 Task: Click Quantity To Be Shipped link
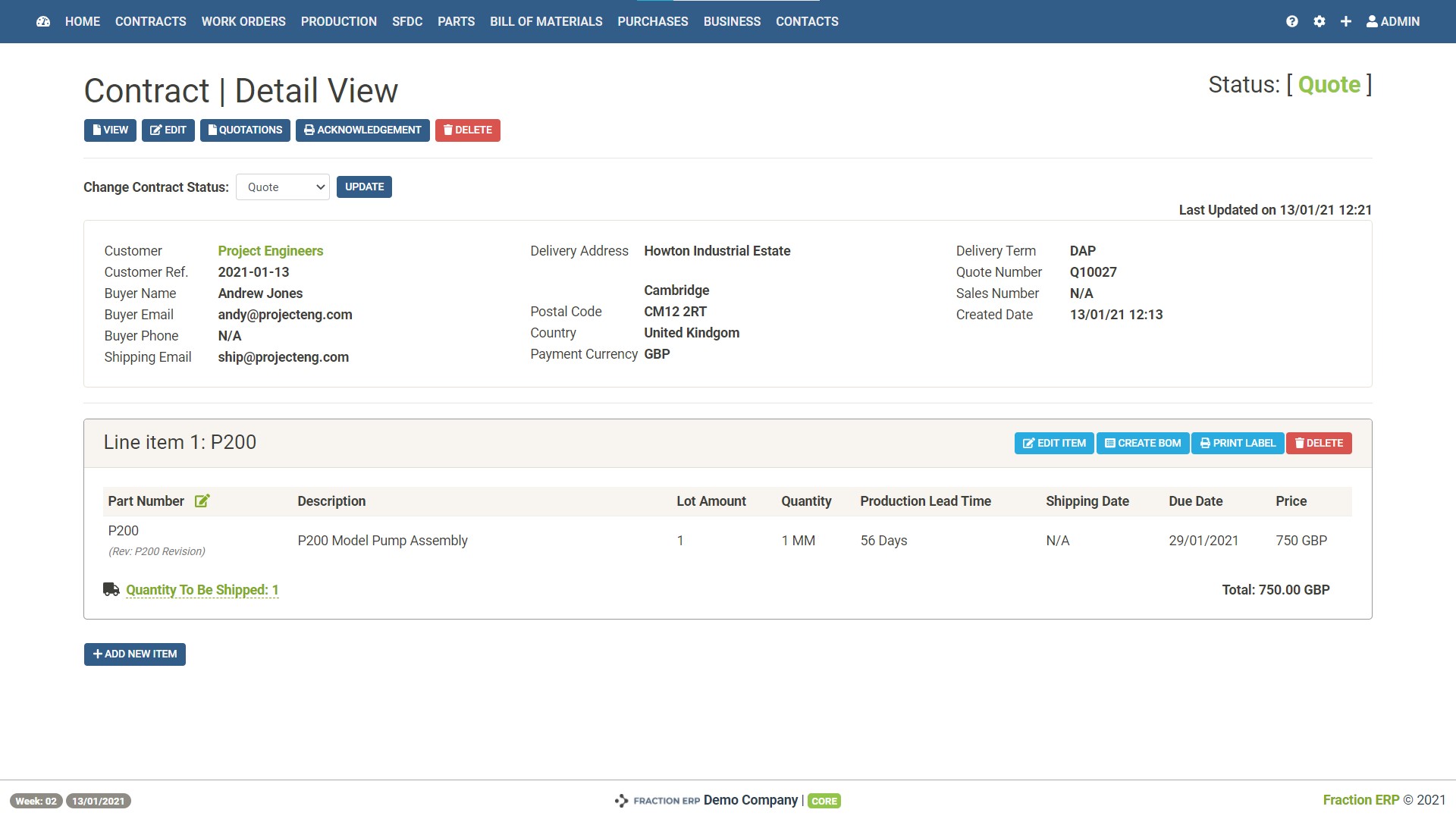click(202, 590)
